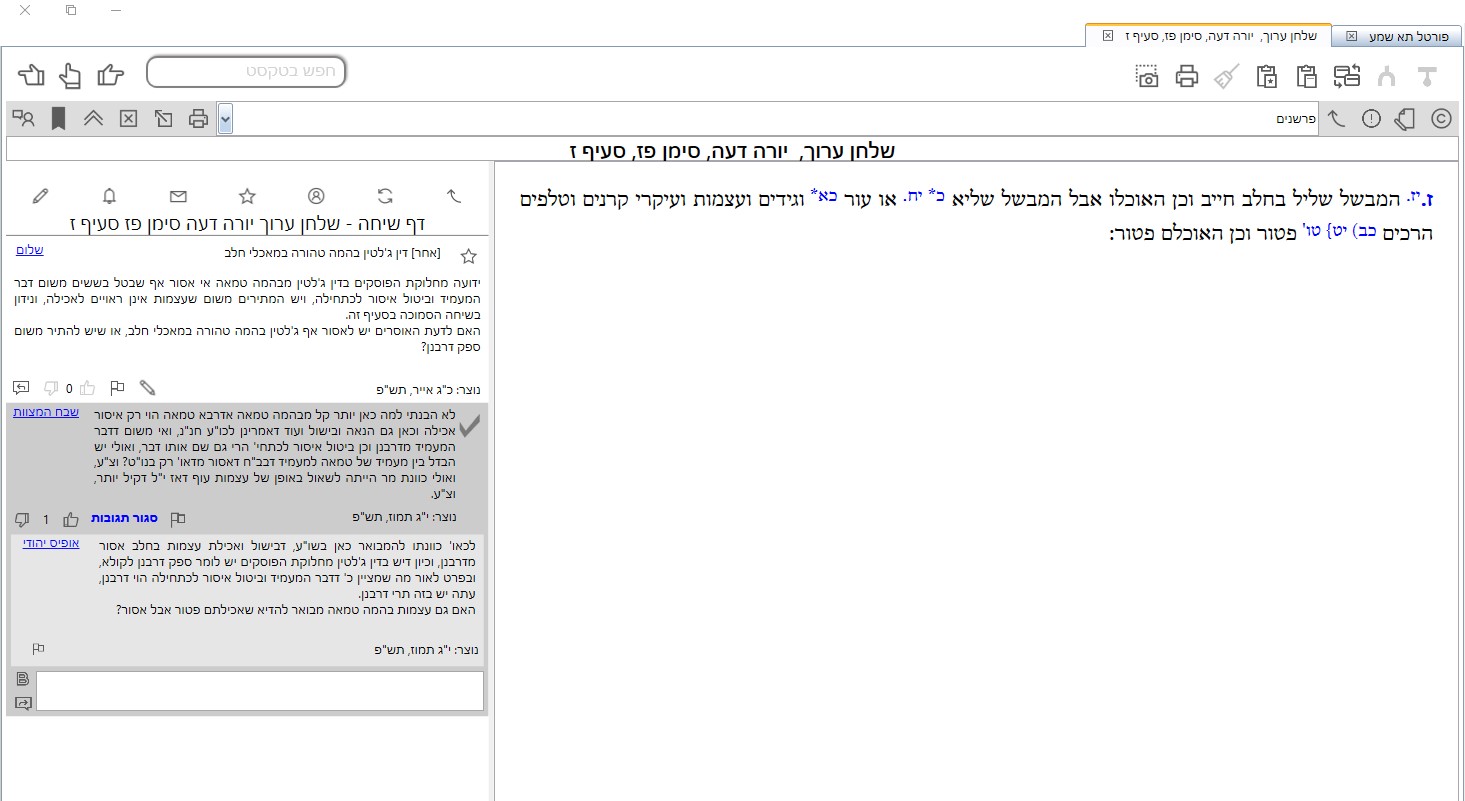The image size is (1465, 801).
Task: Click the exclamation info circle icon
Action: click(1371, 119)
